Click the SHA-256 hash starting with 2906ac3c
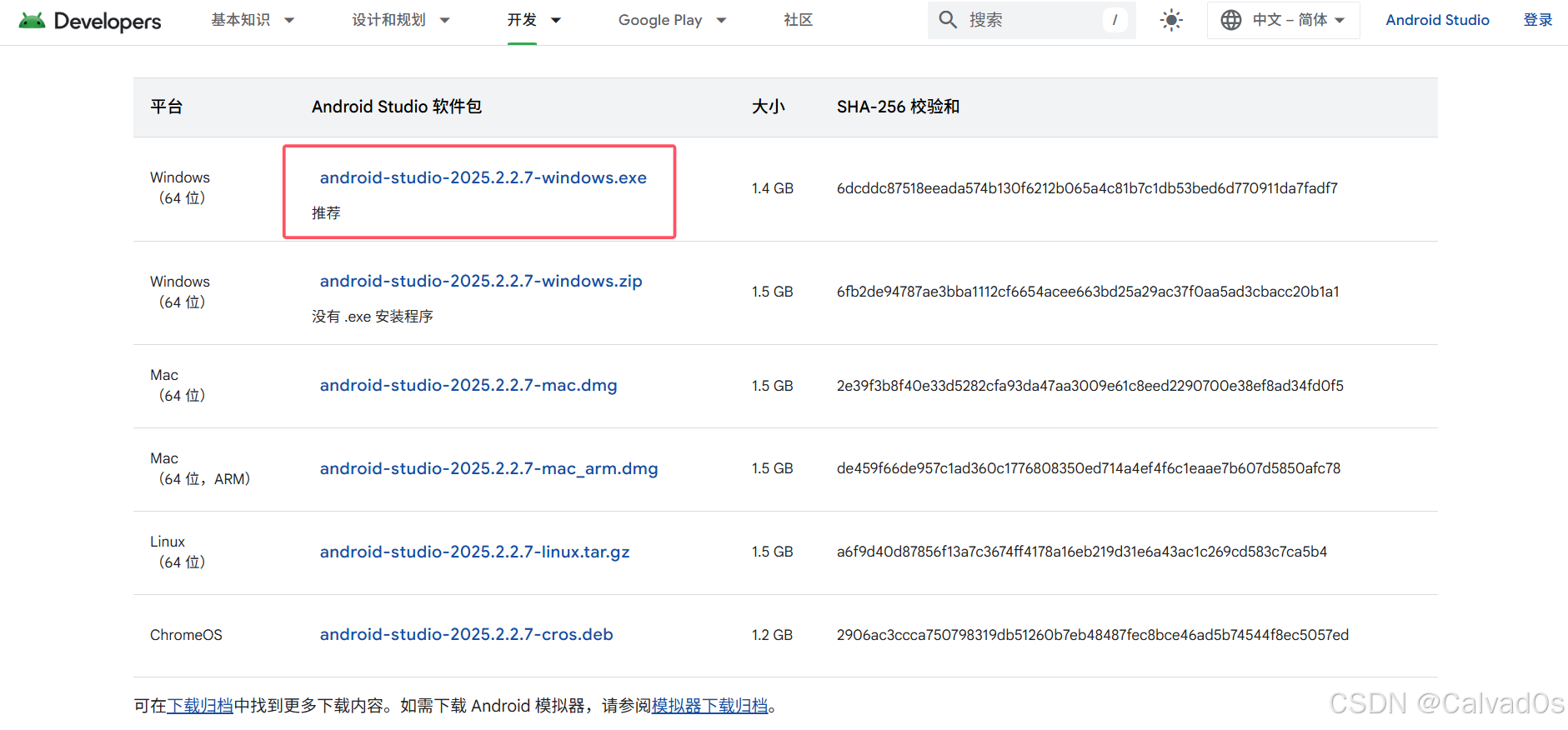Image resolution: width=1568 pixels, height=730 pixels. [1093, 635]
